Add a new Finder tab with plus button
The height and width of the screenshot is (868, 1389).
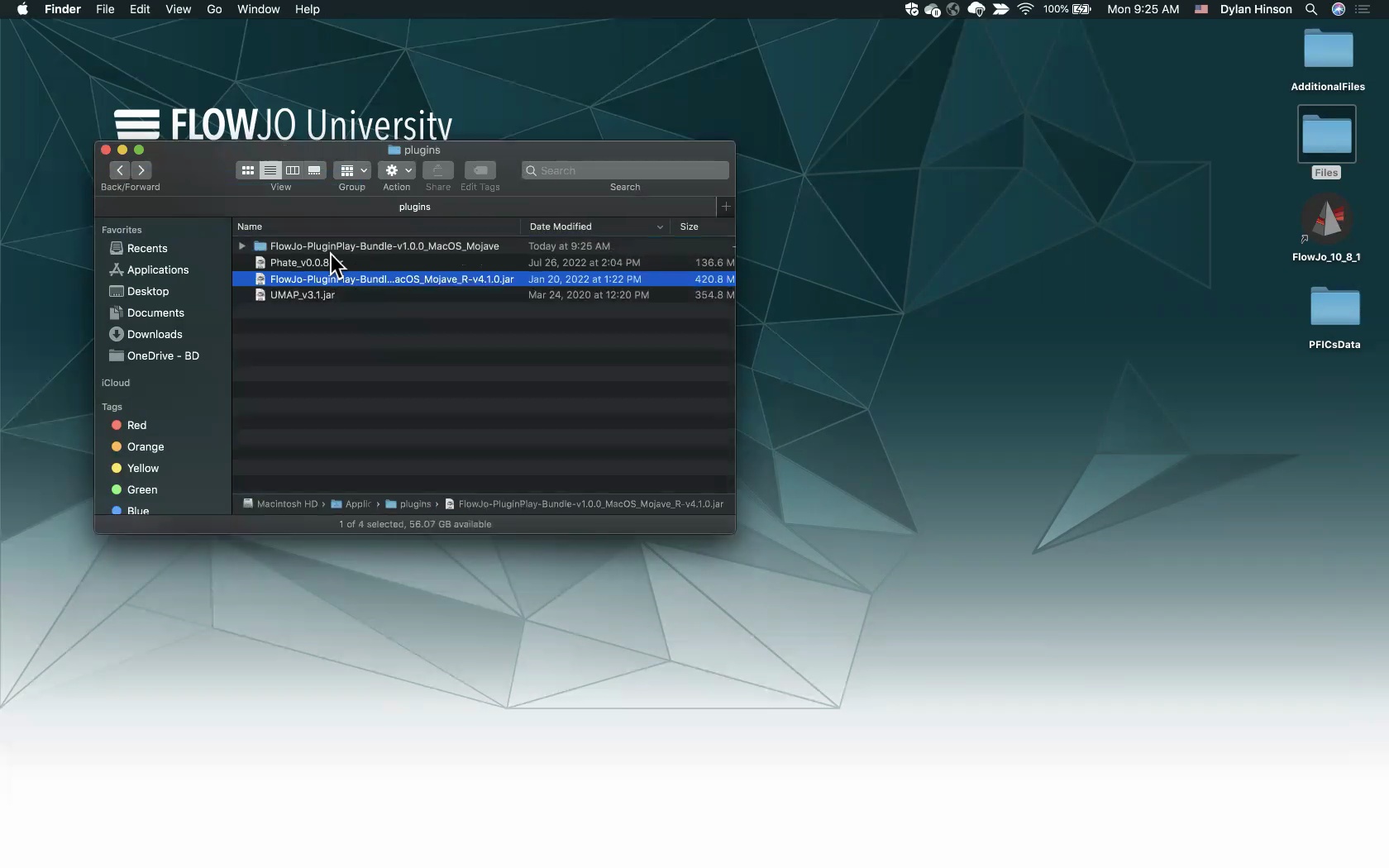tap(726, 207)
